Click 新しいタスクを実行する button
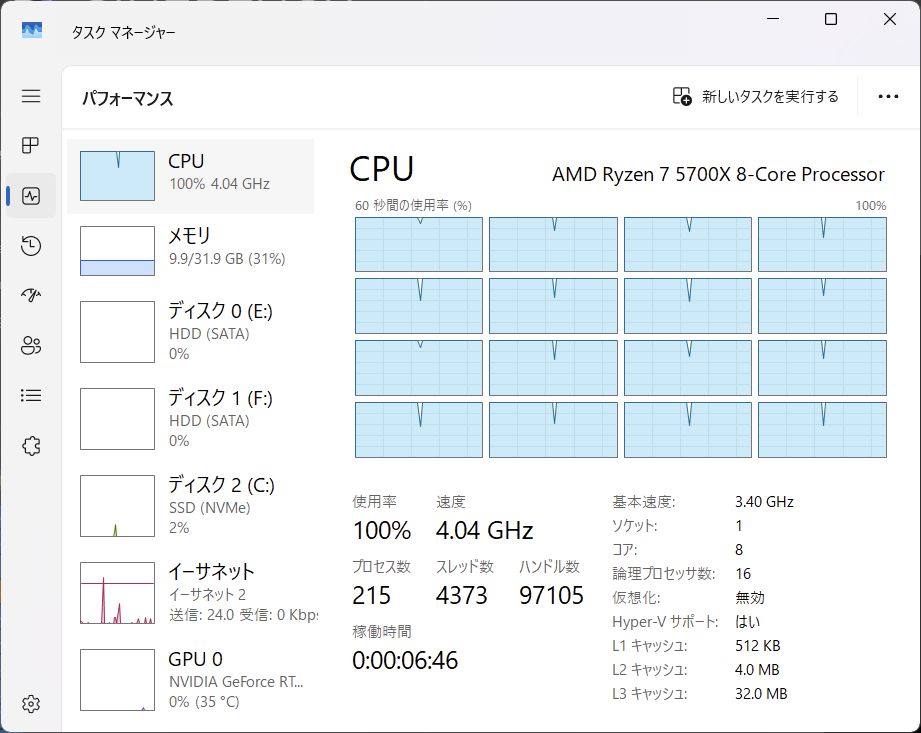Viewport: 921px width, 733px height. (755, 96)
